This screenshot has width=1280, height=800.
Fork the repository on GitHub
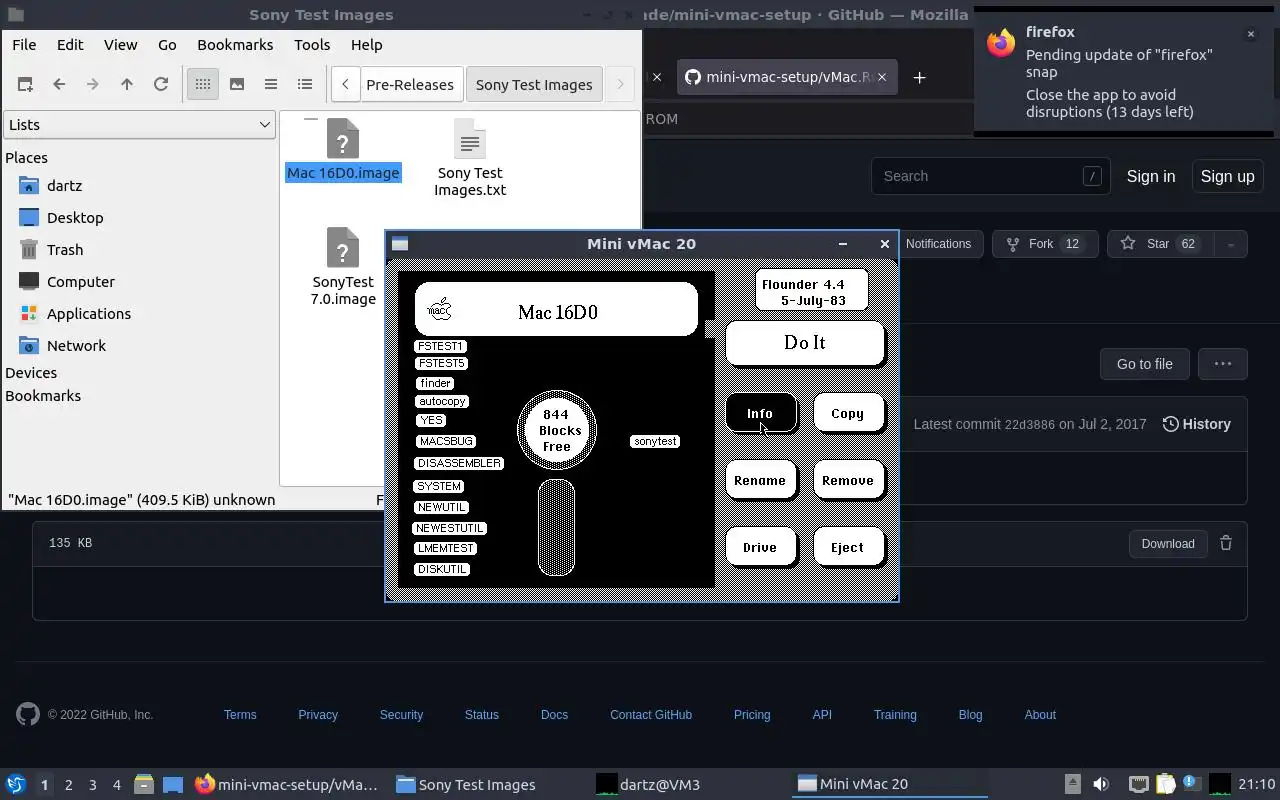(x=1045, y=244)
